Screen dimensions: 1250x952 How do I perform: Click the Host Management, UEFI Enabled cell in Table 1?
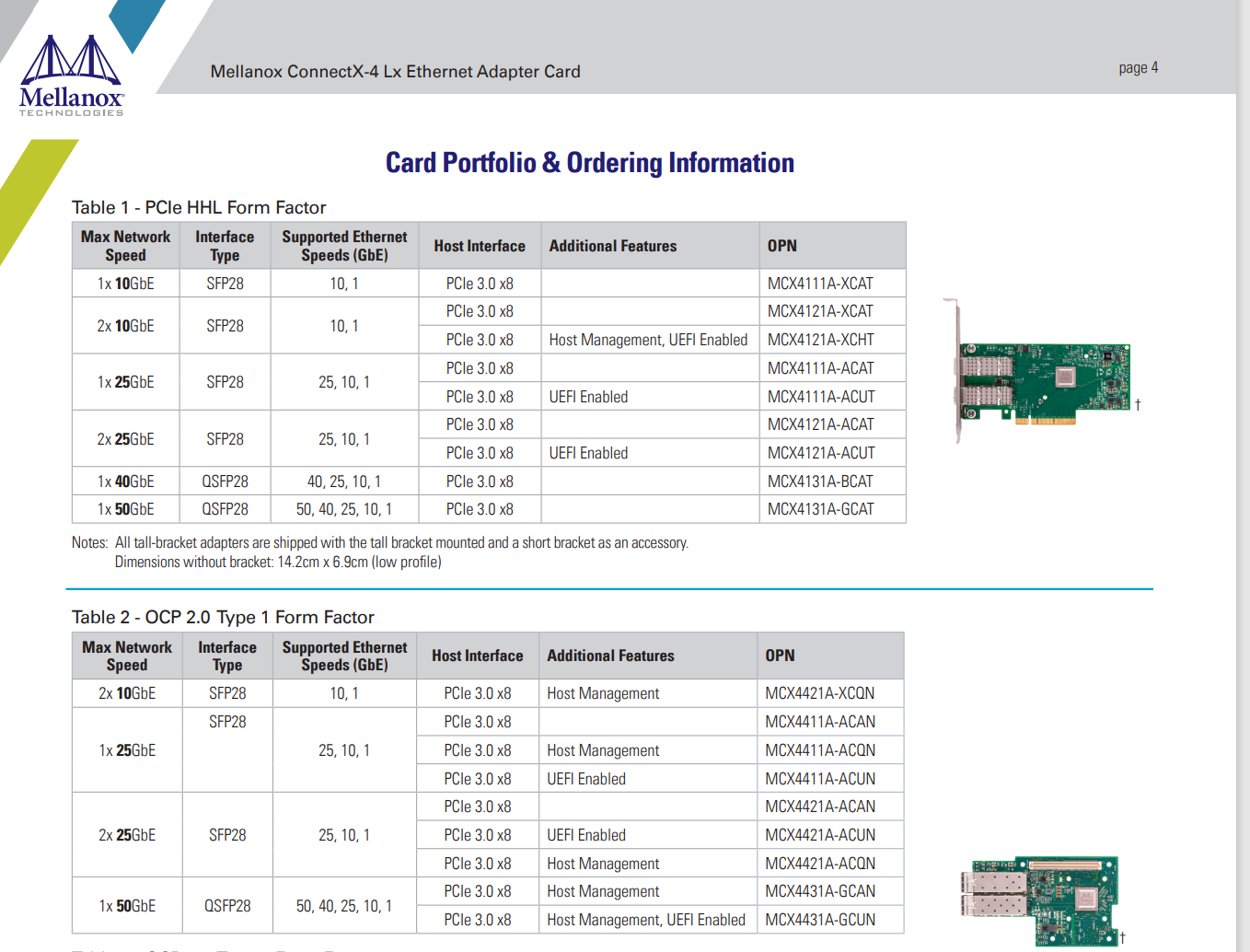point(648,340)
